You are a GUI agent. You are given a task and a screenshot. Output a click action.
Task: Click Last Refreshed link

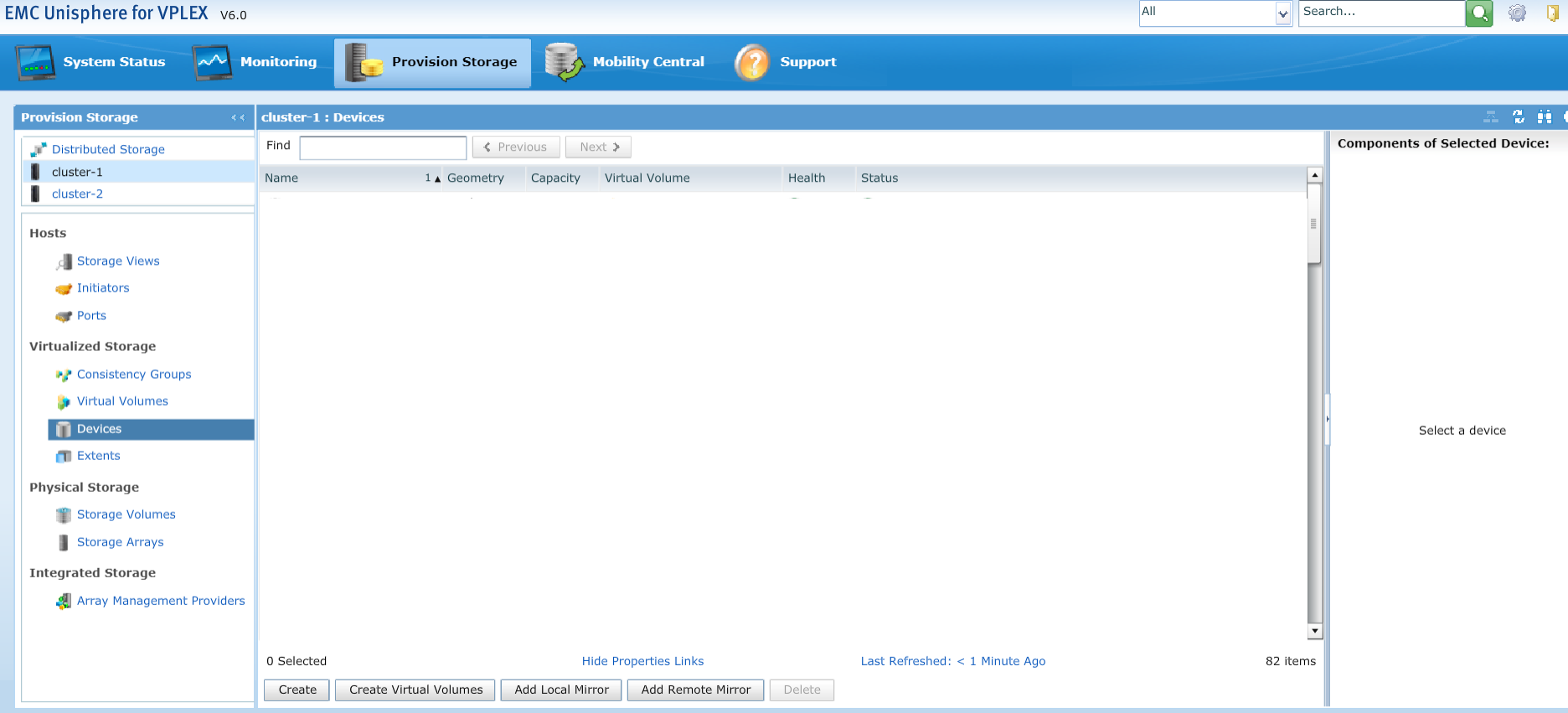(x=952, y=661)
